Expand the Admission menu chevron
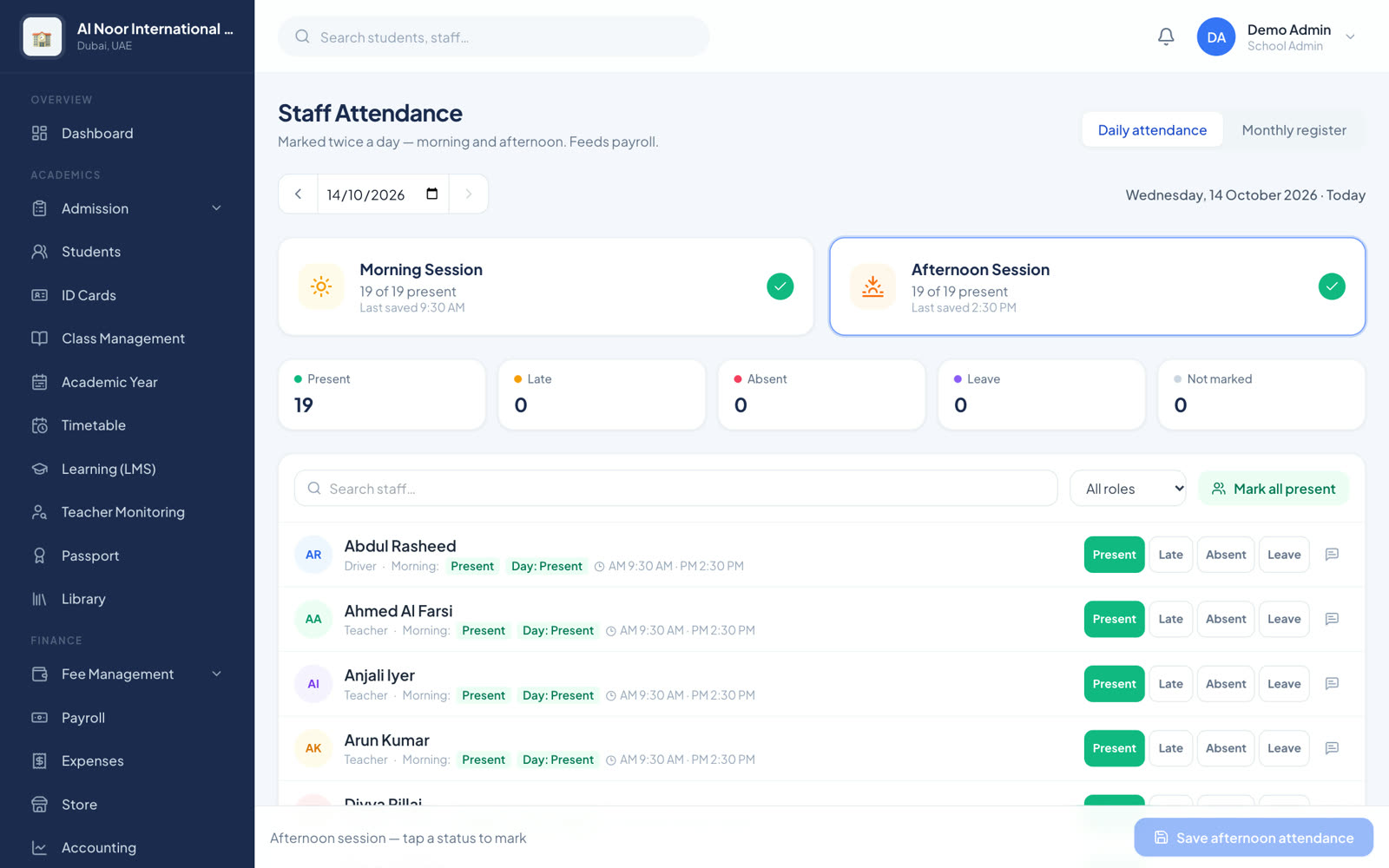 217,208
